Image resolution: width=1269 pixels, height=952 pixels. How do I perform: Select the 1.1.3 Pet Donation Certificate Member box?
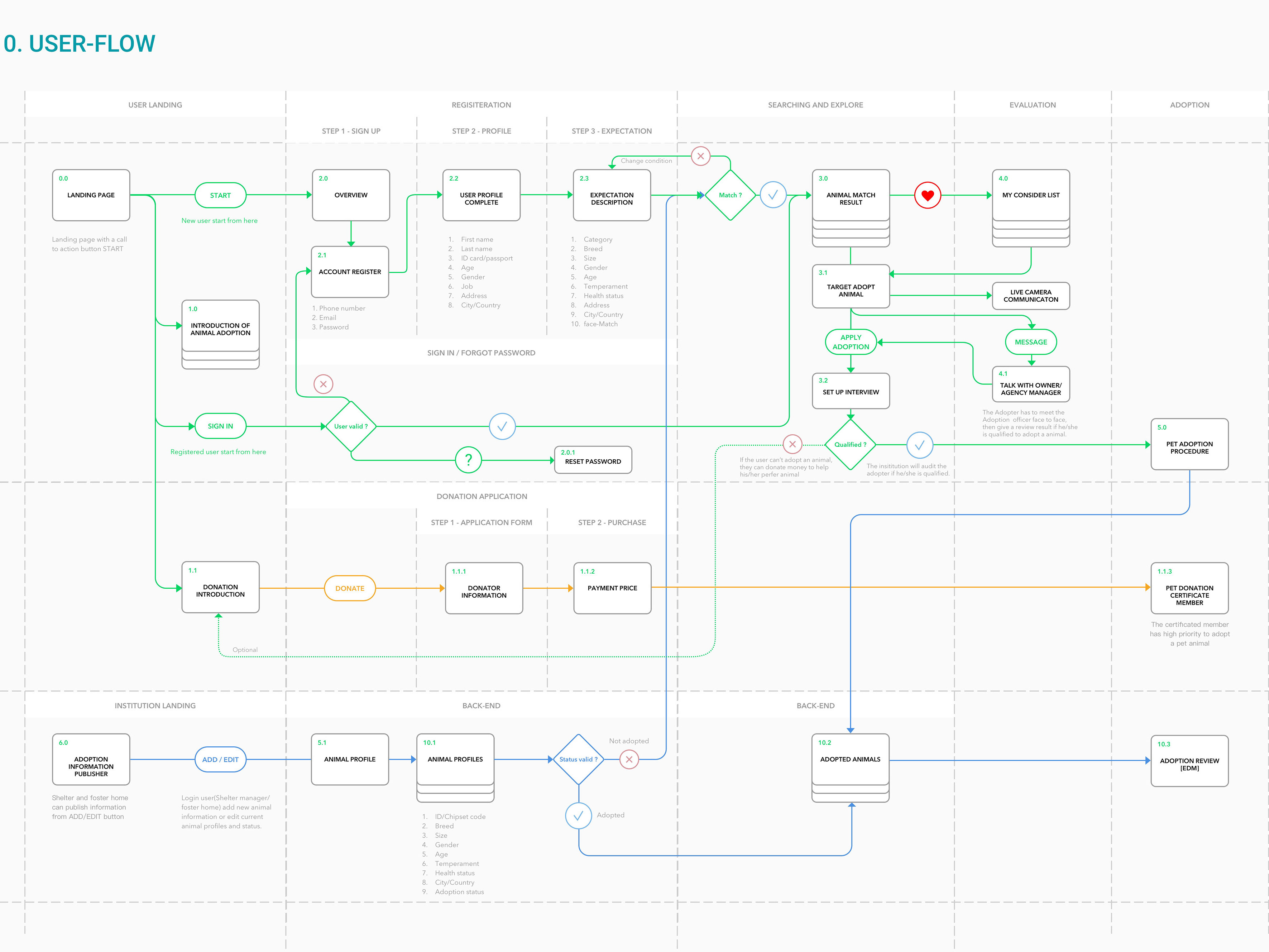tap(1189, 588)
